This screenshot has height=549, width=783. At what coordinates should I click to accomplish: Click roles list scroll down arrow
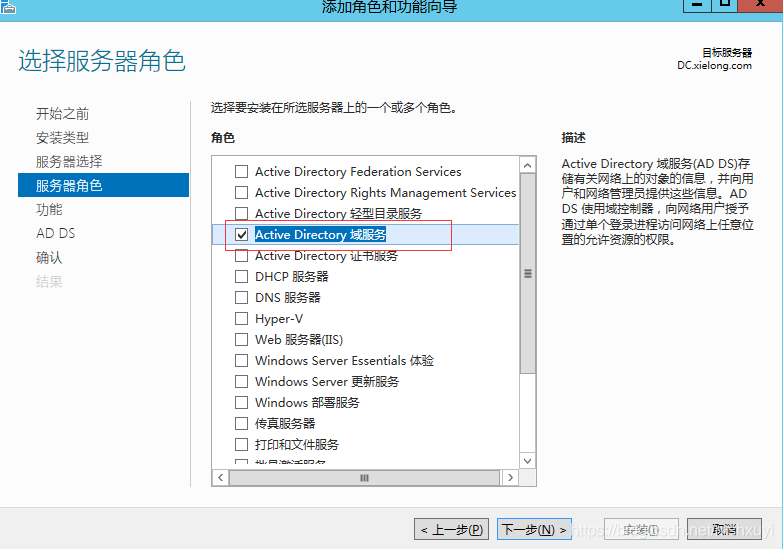[x=528, y=461]
